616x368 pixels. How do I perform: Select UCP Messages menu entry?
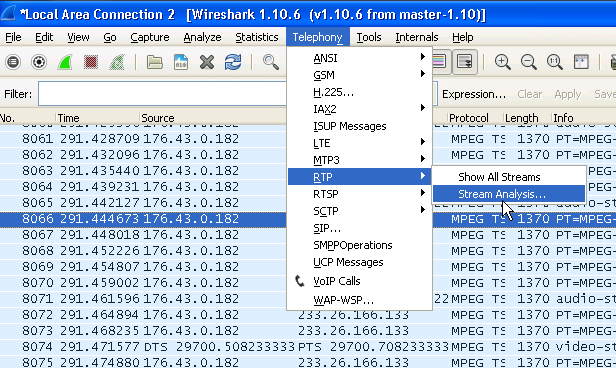click(x=359, y=262)
